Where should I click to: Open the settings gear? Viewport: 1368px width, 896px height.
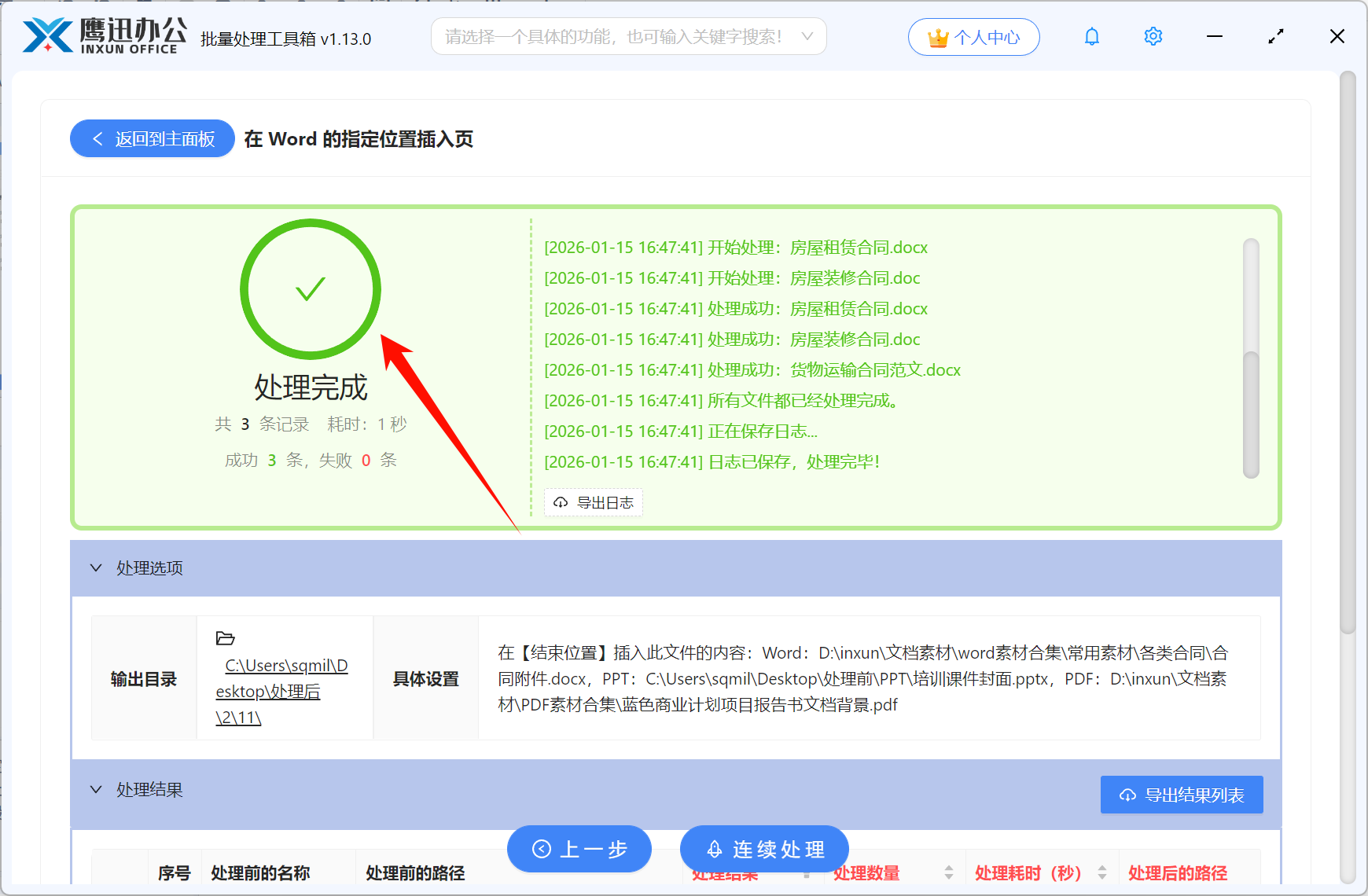1153,36
